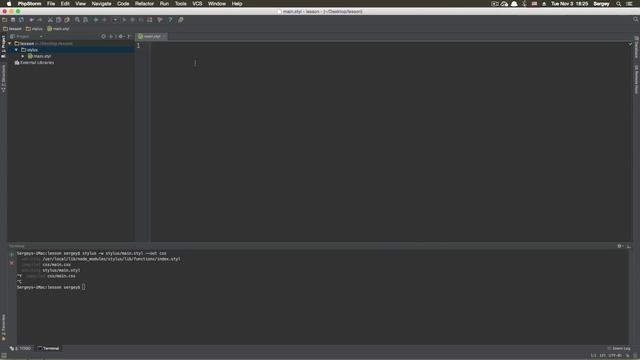
Task: Select the stylus folder row
Action: 71,50
